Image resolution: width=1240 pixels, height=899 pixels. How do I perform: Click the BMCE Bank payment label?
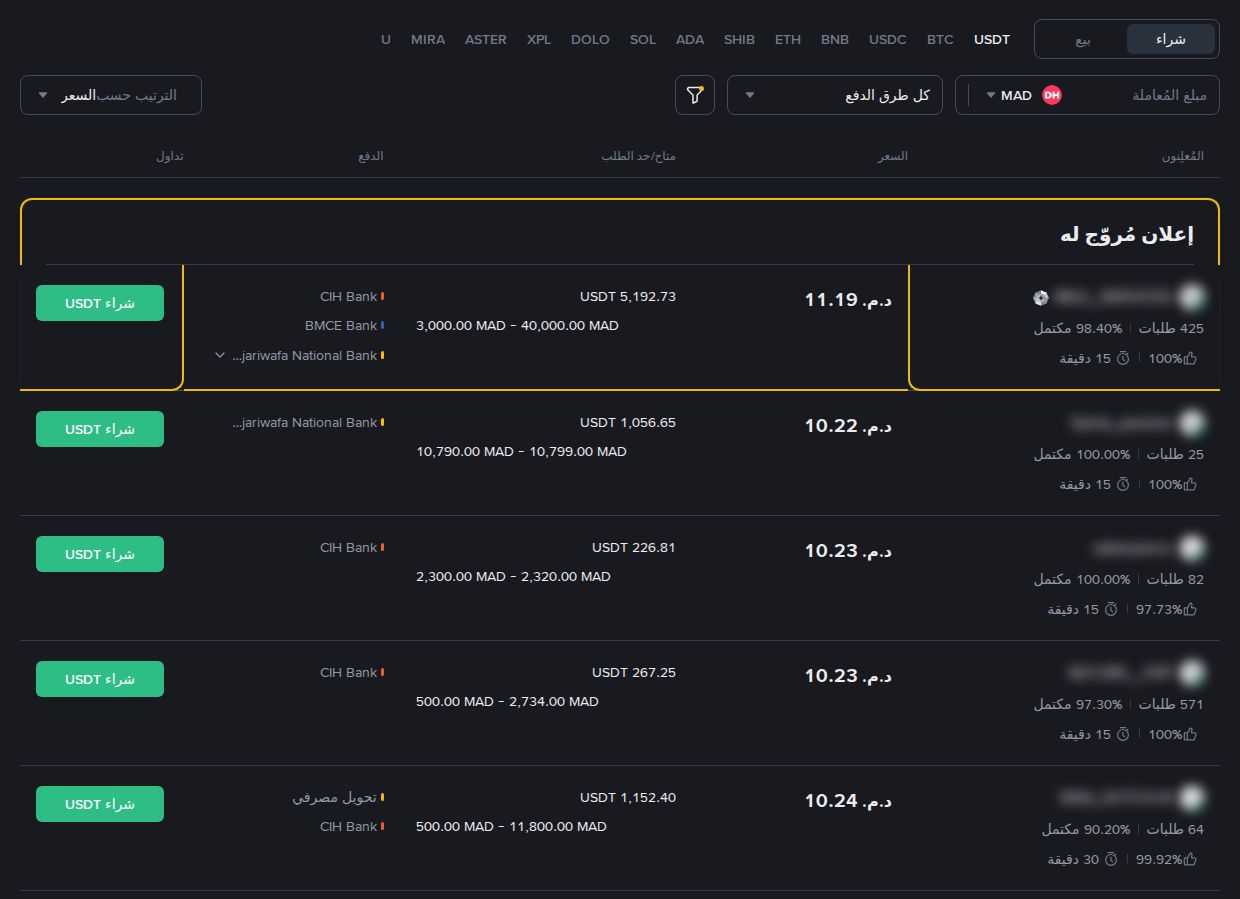pos(341,326)
